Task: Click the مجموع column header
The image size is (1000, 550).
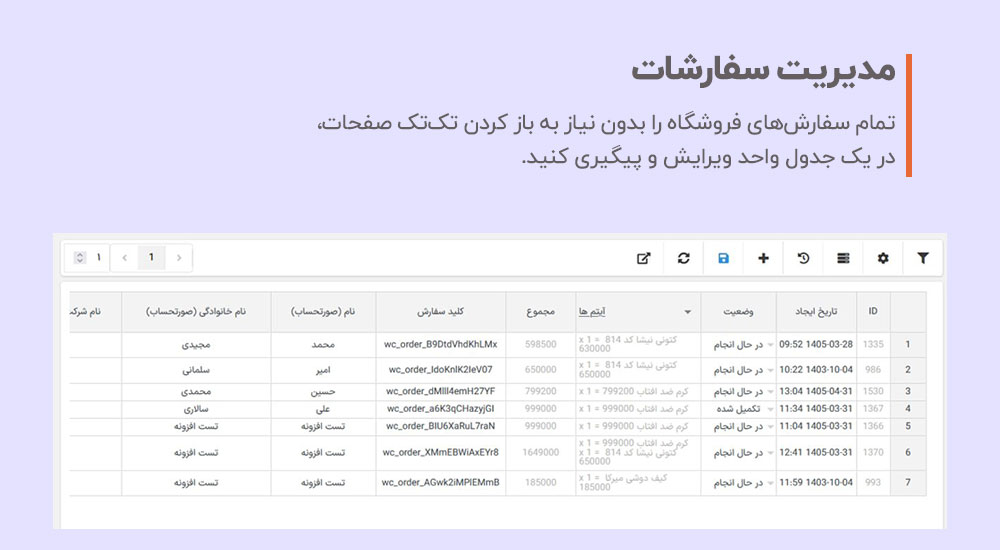Action: (540, 311)
